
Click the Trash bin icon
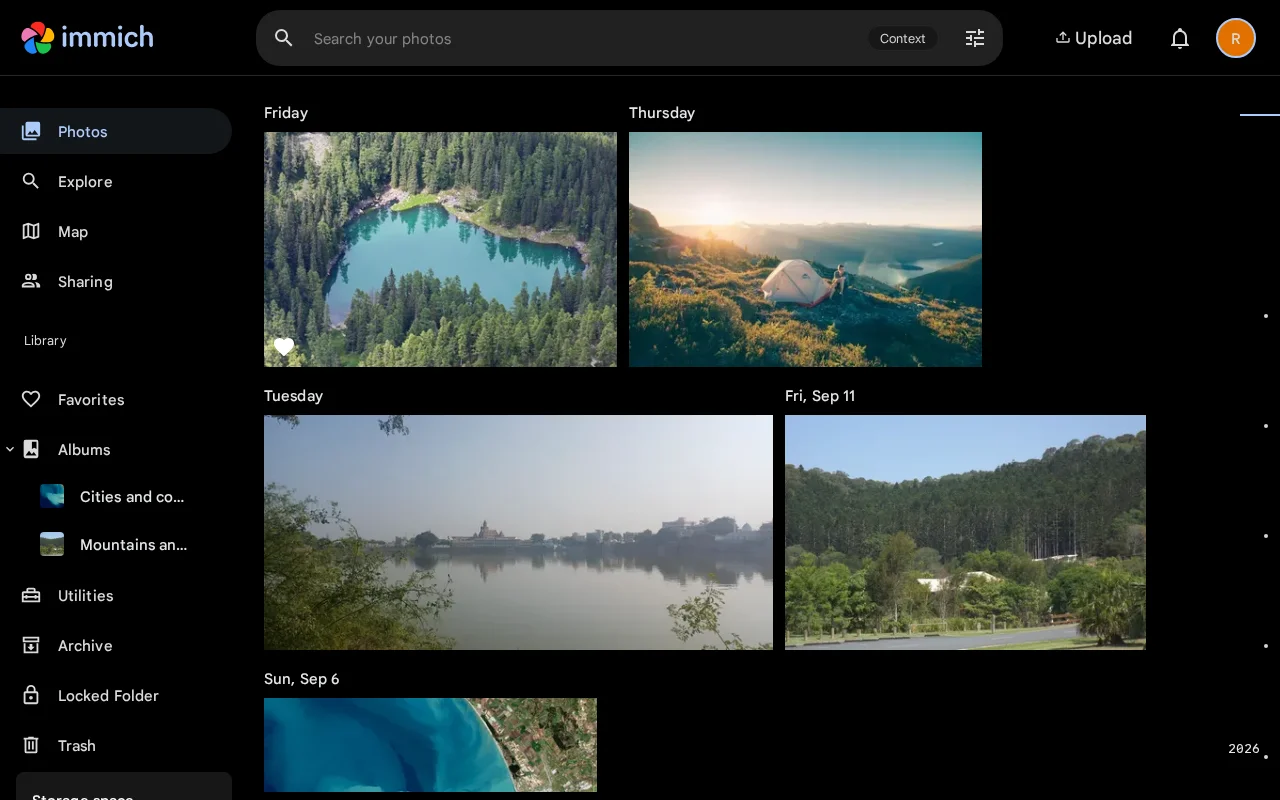[x=31, y=745]
